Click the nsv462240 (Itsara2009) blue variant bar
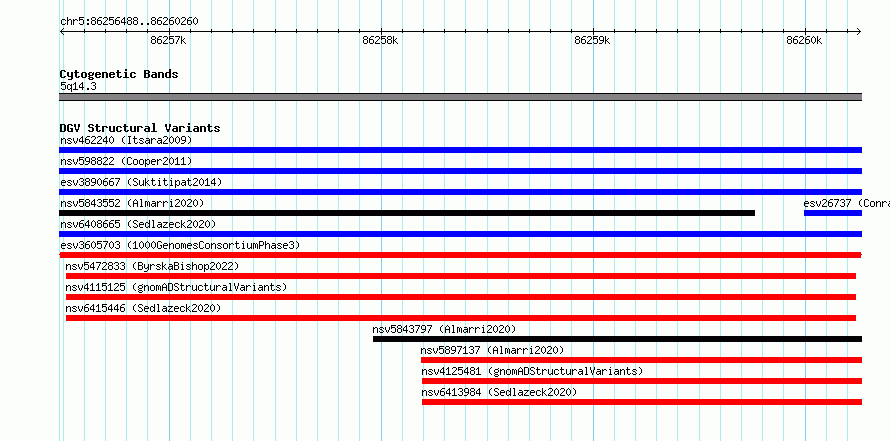The height and width of the screenshot is (441, 890). pos(460,150)
